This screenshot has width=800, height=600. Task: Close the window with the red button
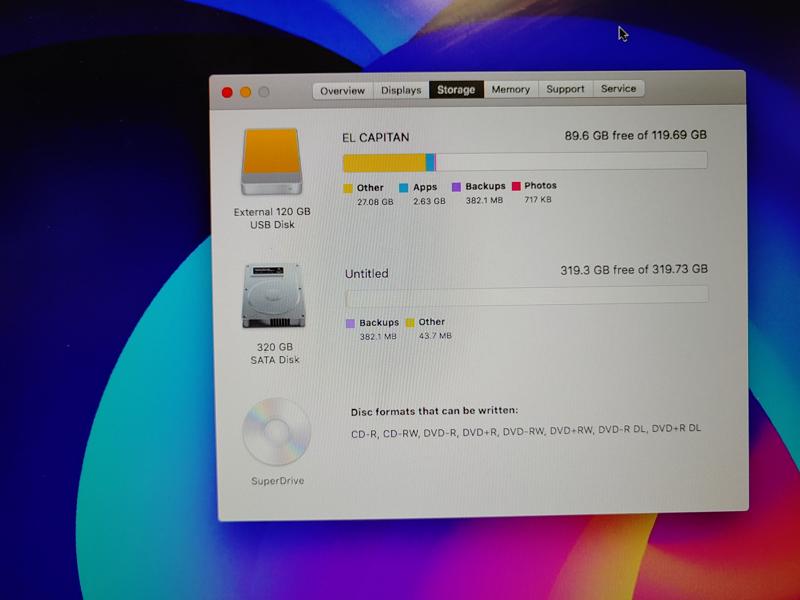227,92
